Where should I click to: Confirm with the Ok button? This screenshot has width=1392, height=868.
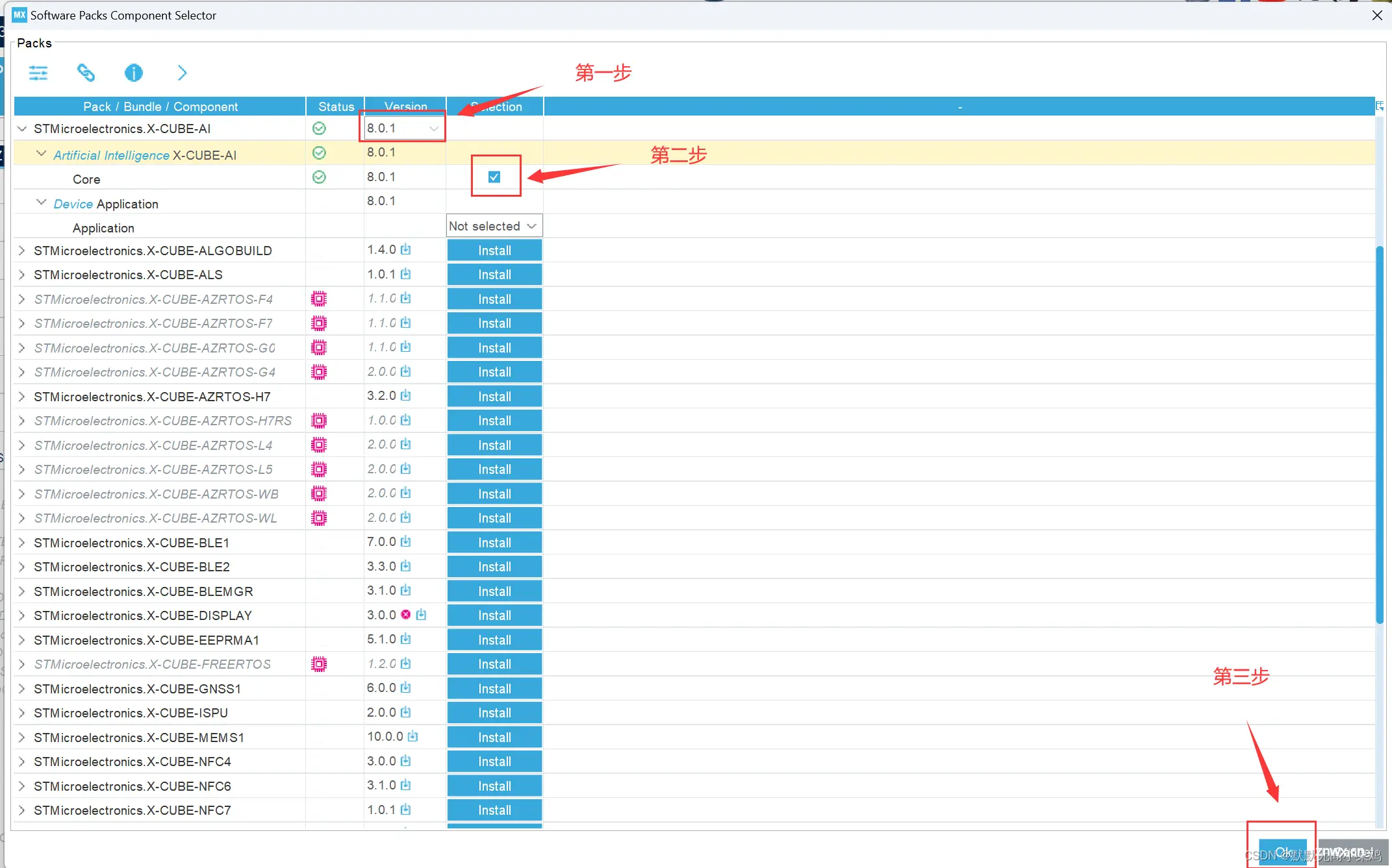pyautogui.click(x=1282, y=851)
